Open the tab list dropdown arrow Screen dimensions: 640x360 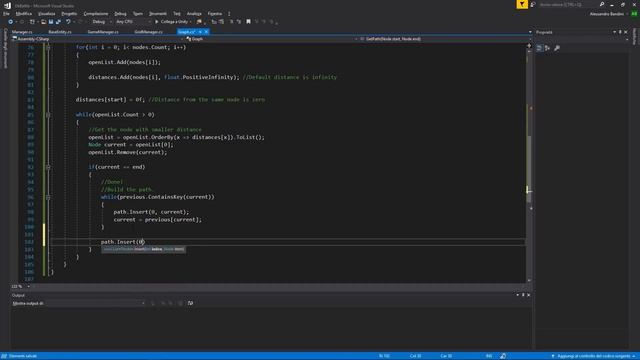[530, 32]
